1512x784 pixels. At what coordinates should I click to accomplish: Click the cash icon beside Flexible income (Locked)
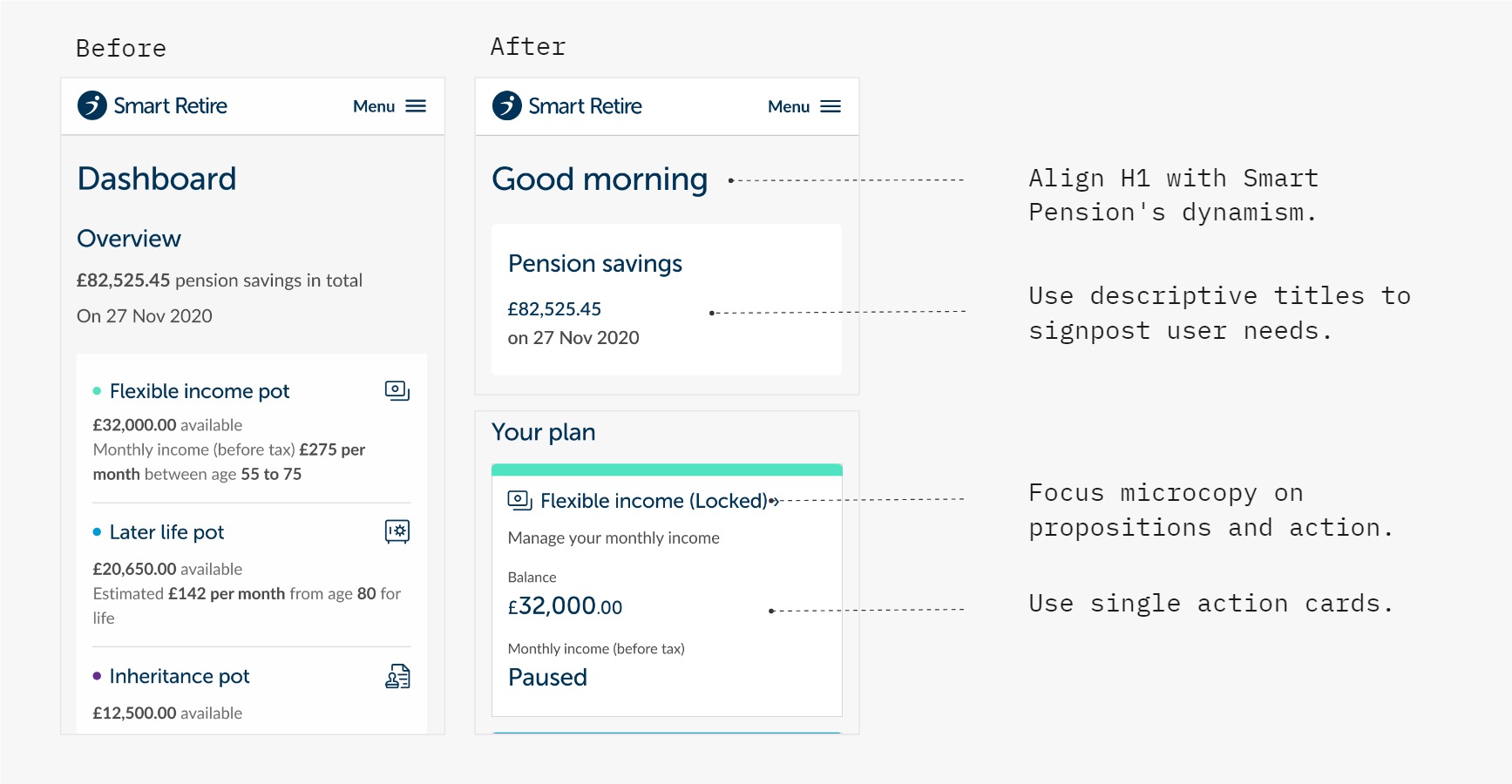click(519, 500)
